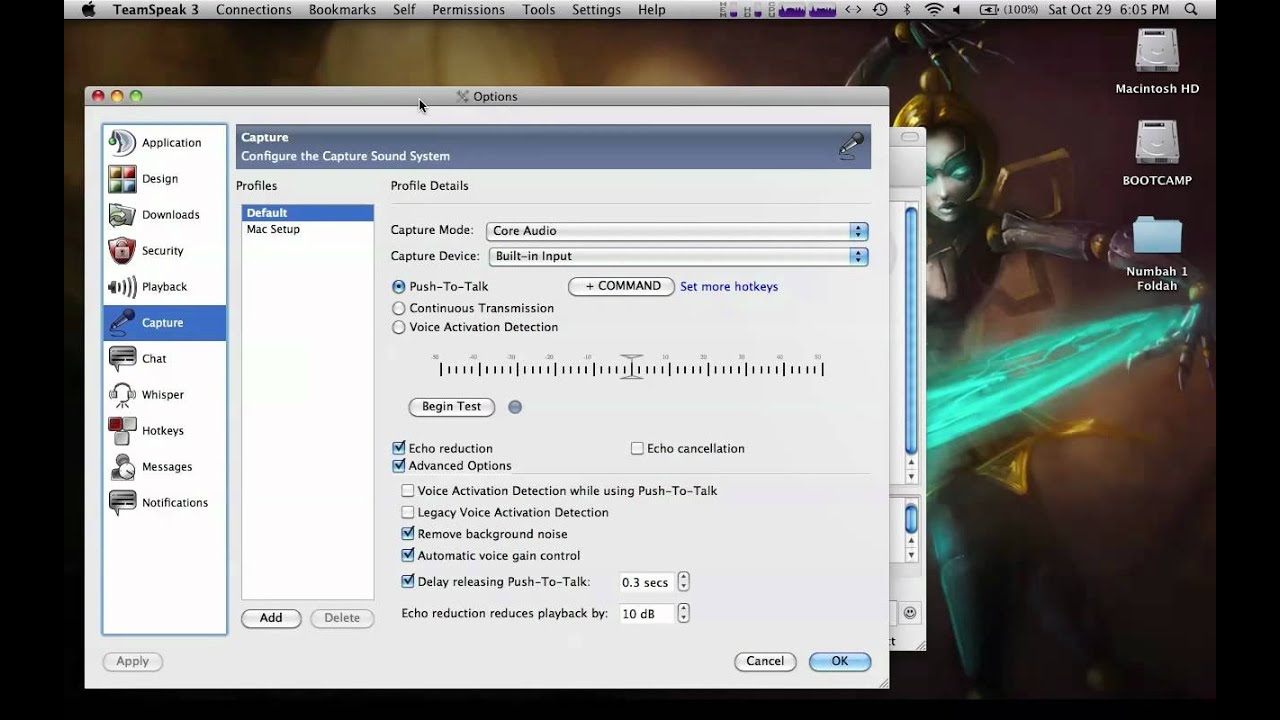The height and width of the screenshot is (720, 1280).
Task: Uncheck Delay releasing Push-To-Talk
Action: coord(408,581)
